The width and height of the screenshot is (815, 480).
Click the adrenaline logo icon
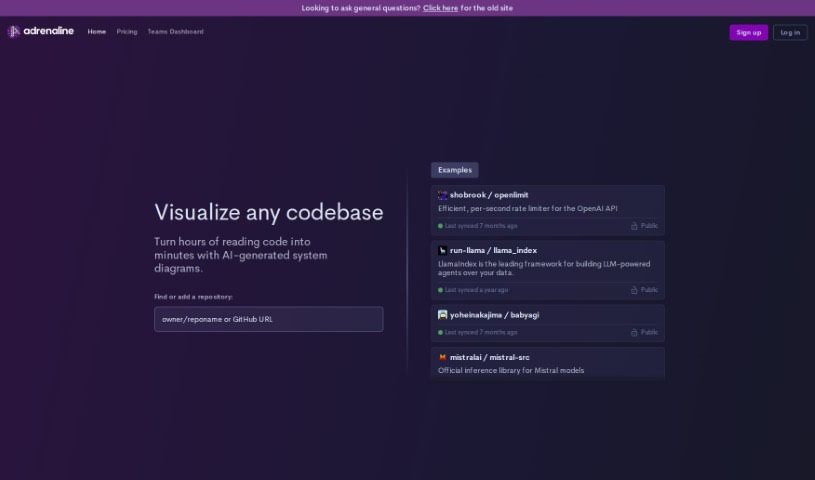[14, 32]
